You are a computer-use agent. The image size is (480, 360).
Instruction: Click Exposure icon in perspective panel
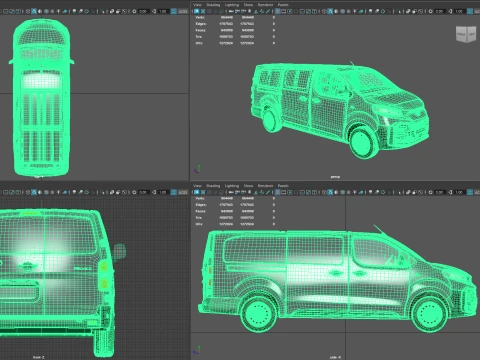430,11
